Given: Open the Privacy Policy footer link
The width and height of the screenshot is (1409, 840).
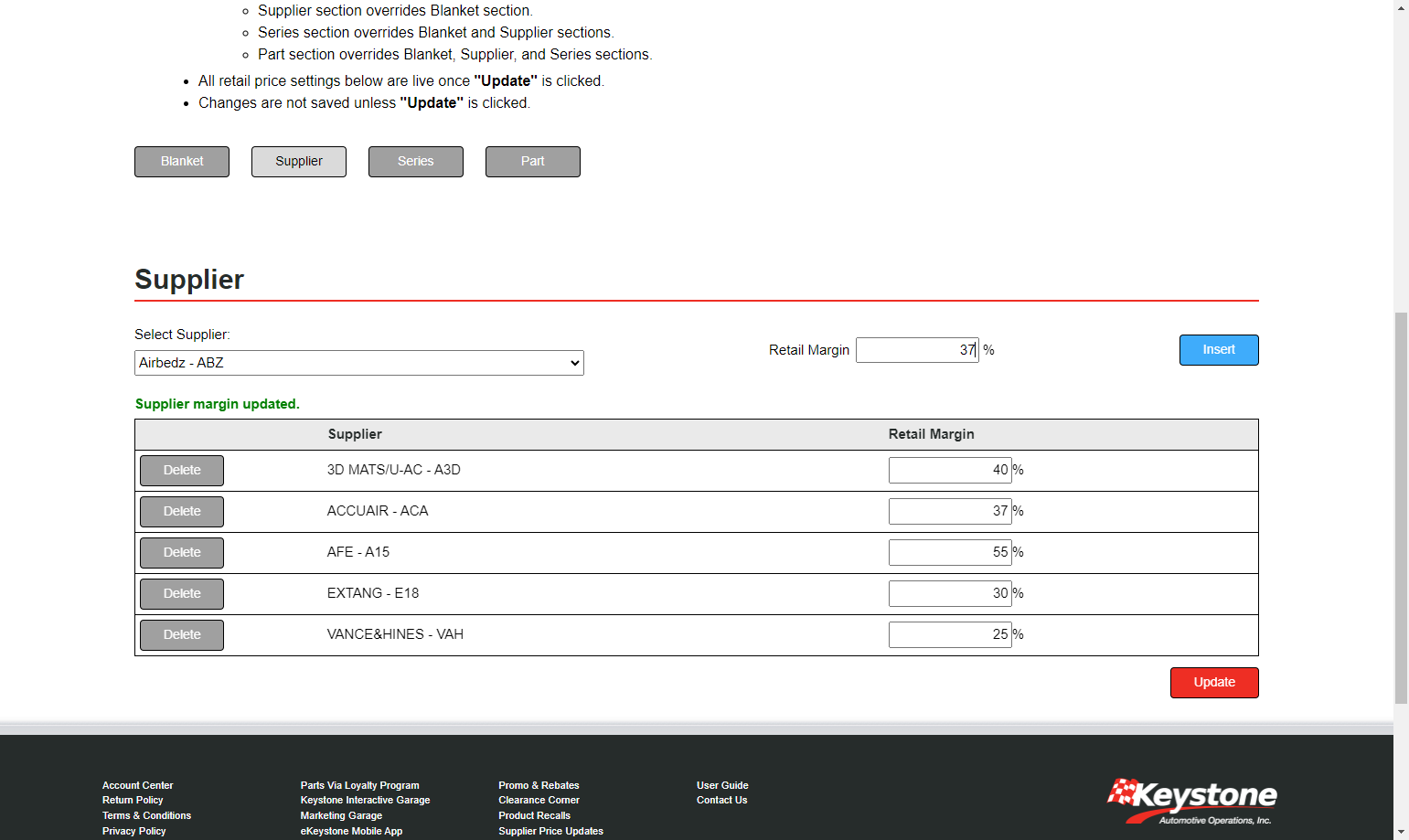Looking at the screenshot, I should pos(133,832).
